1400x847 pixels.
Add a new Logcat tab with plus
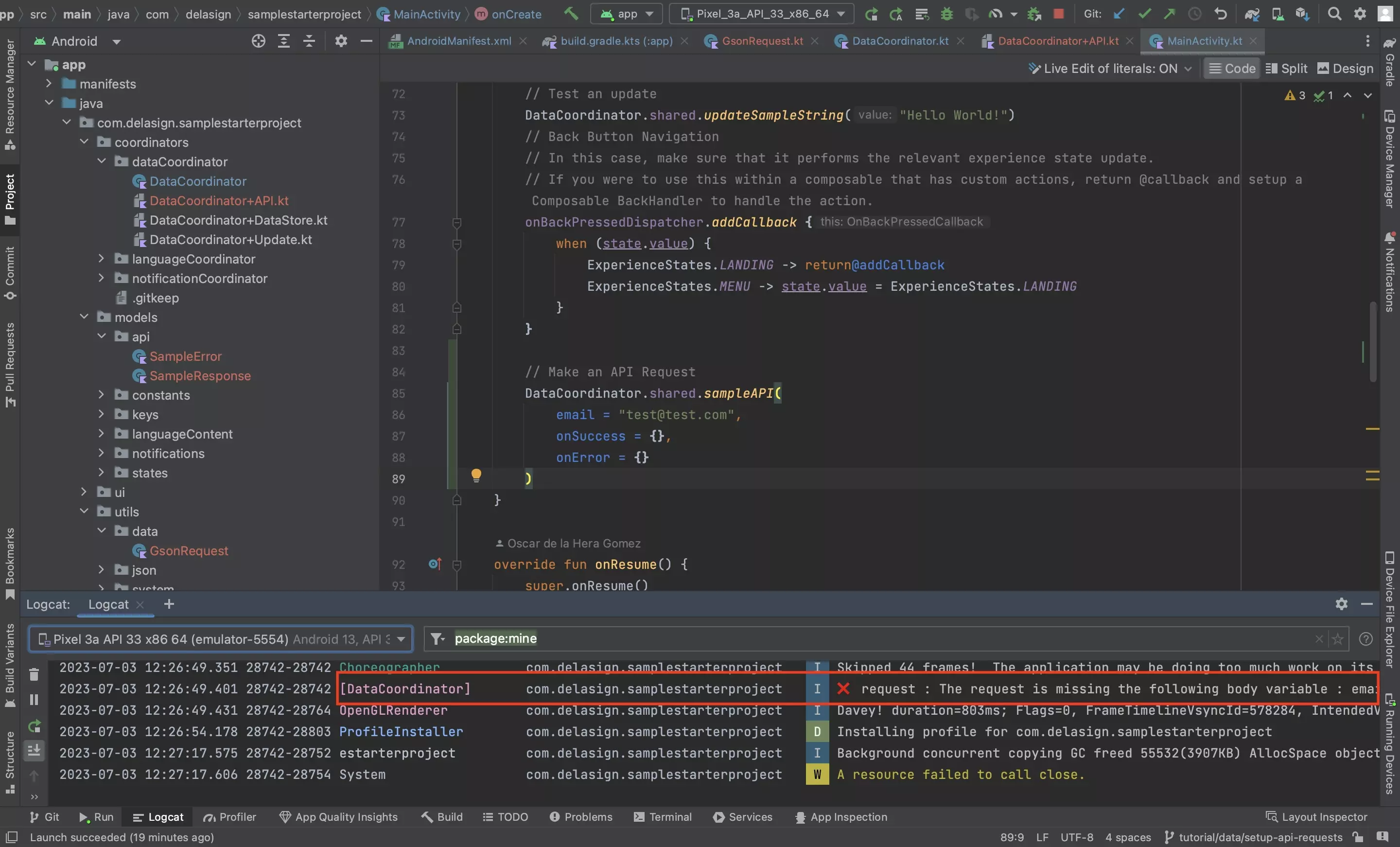click(169, 604)
